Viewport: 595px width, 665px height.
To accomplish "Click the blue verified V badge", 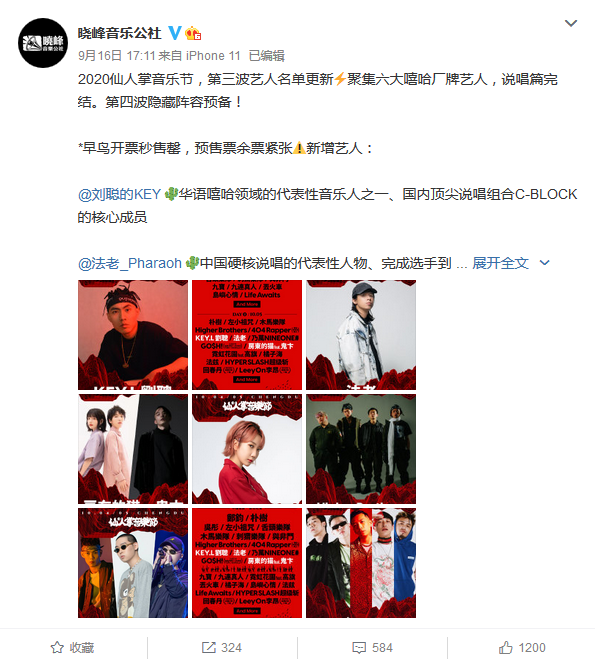I will (175, 33).
